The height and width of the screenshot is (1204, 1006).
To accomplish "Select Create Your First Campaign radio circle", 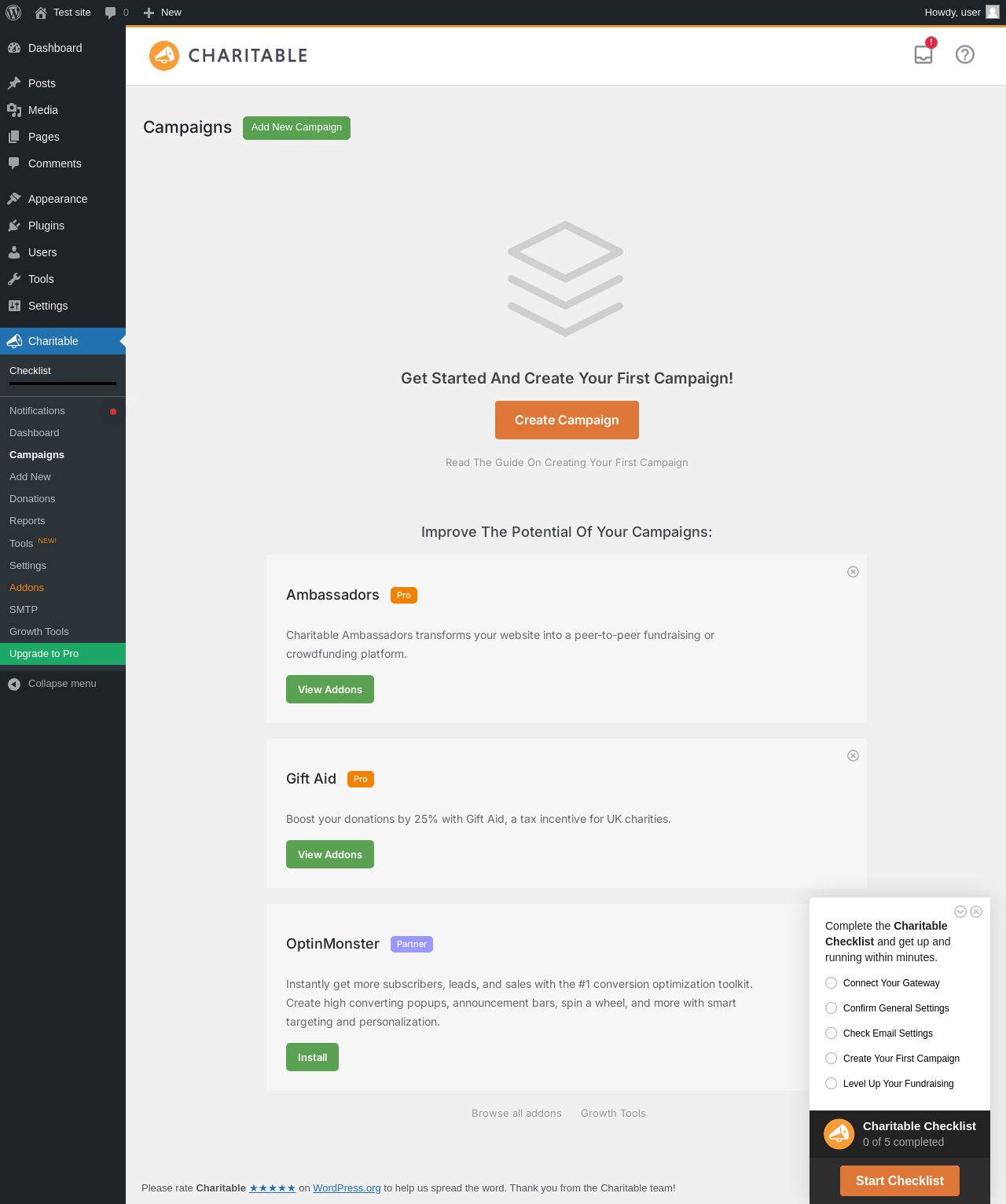I will pos(831,1058).
